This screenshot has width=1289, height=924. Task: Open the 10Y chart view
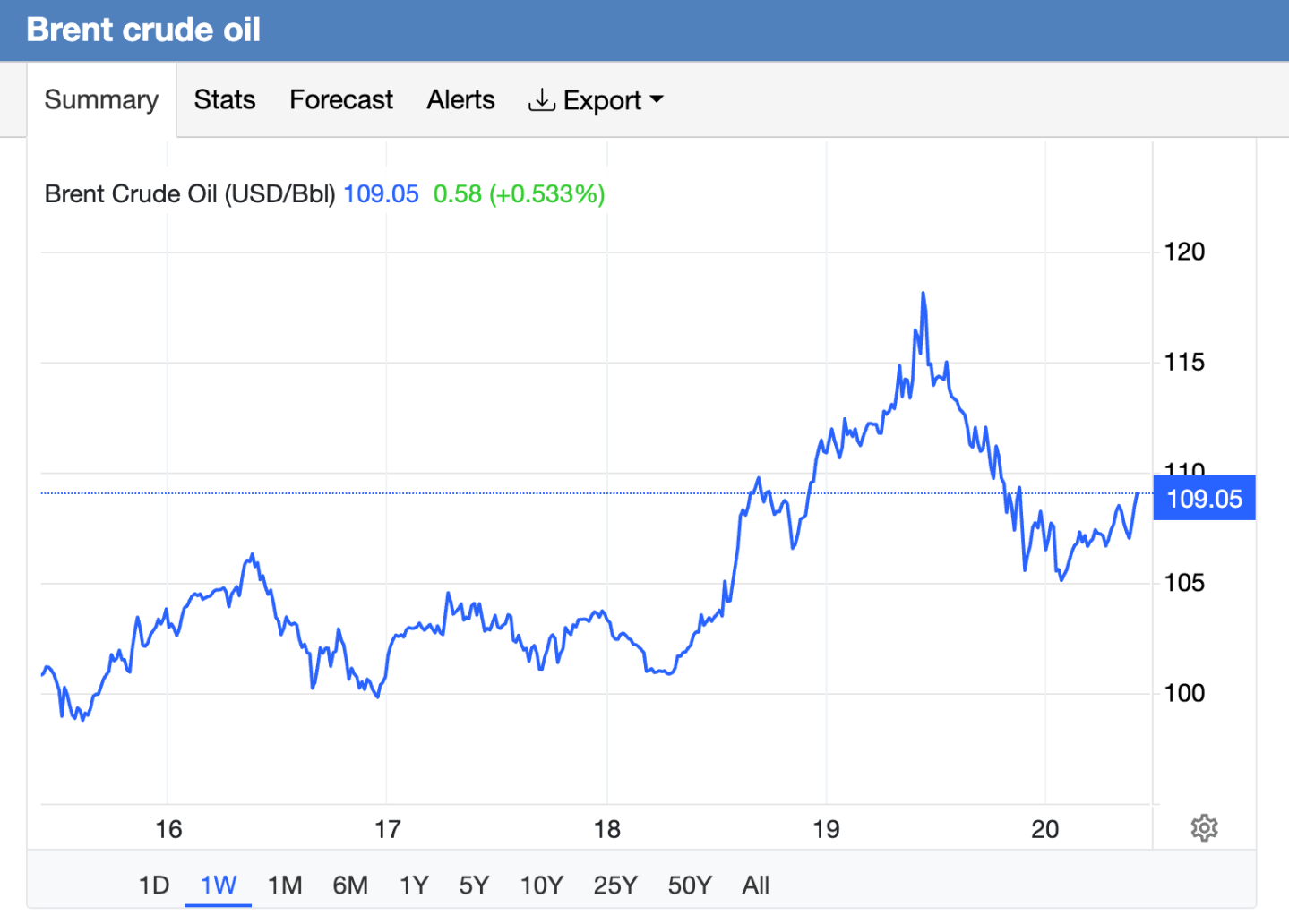(540, 885)
